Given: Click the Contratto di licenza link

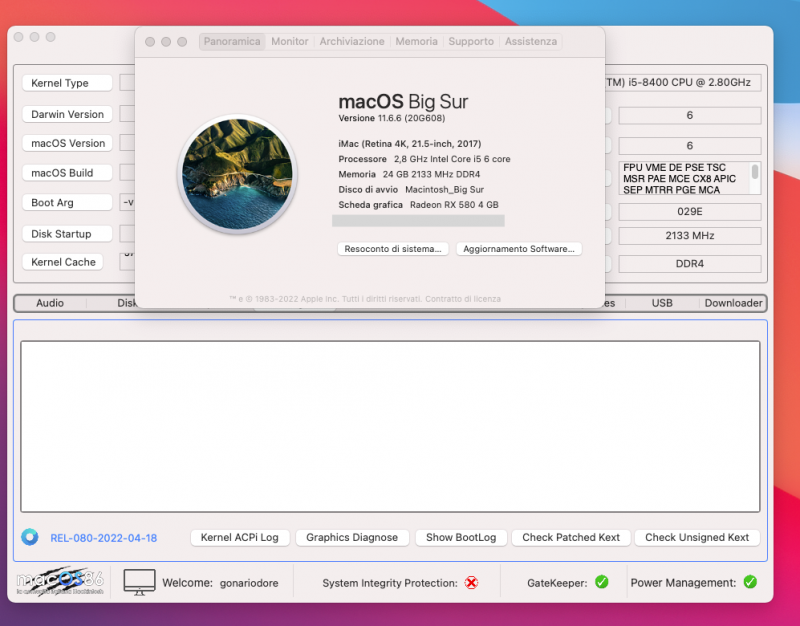Looking at the screenshot, I should pos(463,299).
